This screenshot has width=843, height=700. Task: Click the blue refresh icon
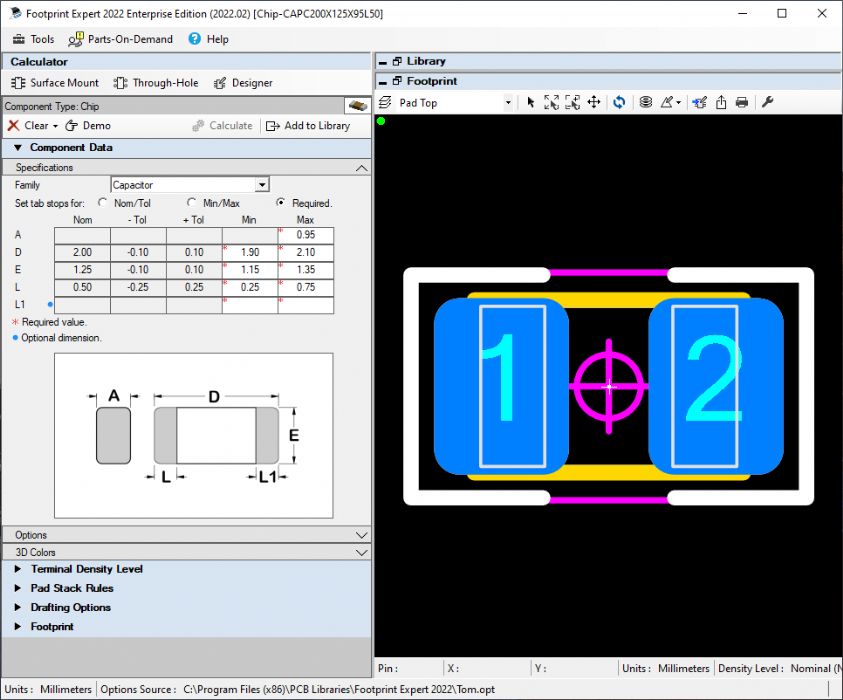click(x=619, y=102)
